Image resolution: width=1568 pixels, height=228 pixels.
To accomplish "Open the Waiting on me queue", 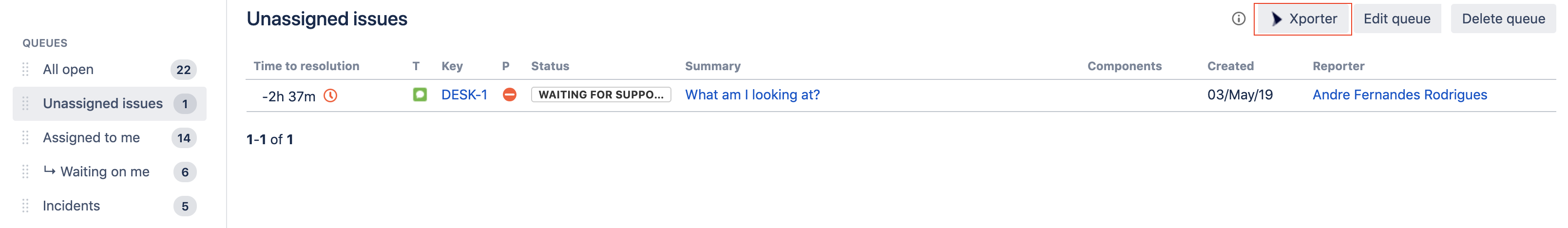I will click(x=105, y=172).
